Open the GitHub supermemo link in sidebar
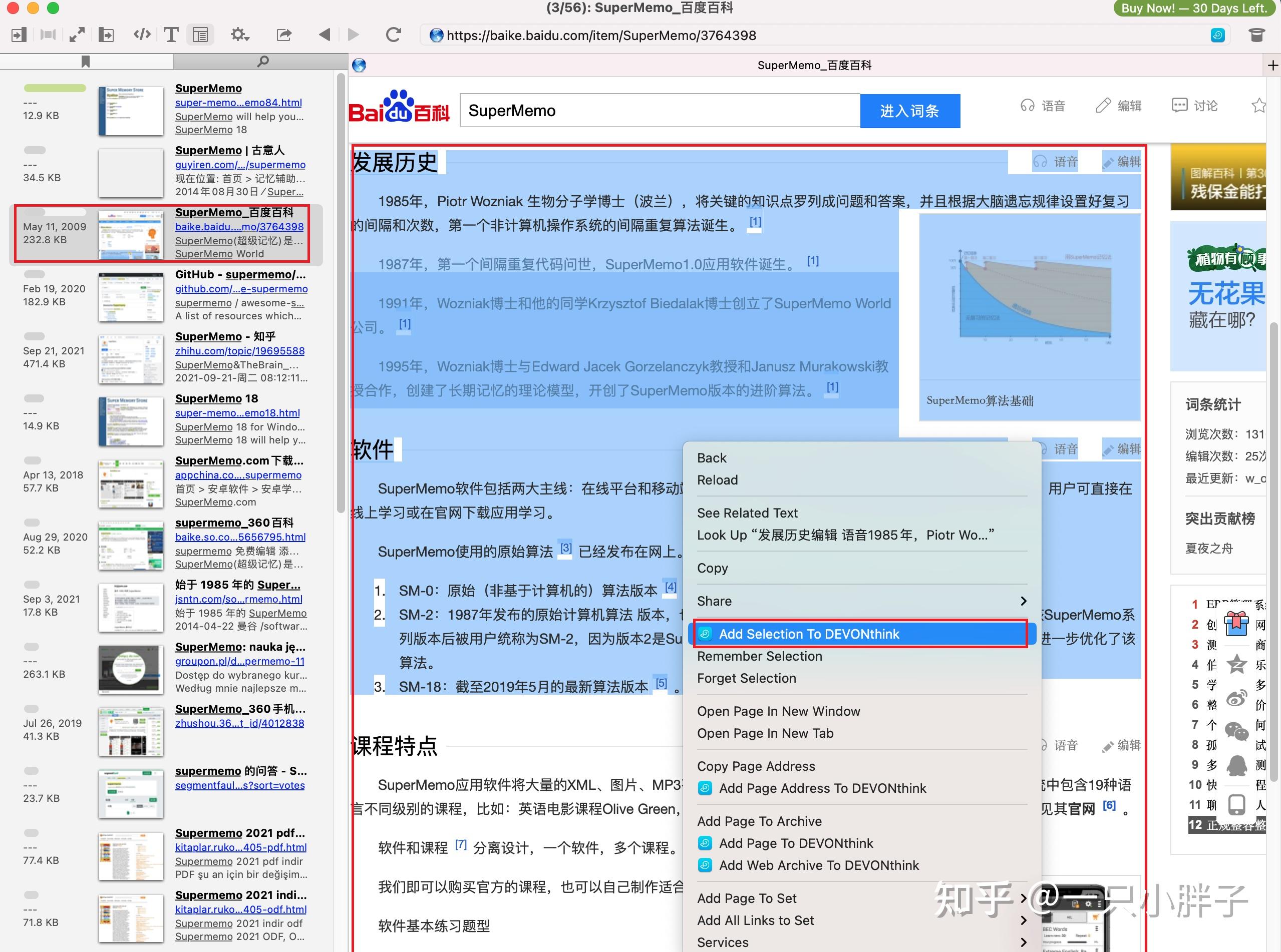Viewport: 1281px width, 952px height. (x=240, y=289)
